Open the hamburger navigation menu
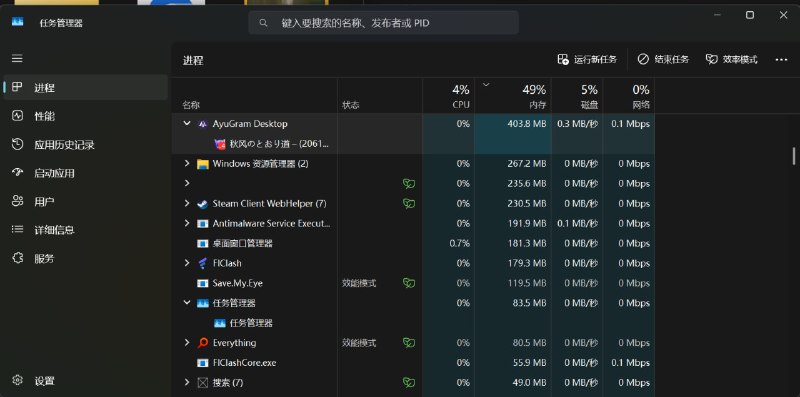The width and height of the screenshot is (800, 397). point(17,59)
